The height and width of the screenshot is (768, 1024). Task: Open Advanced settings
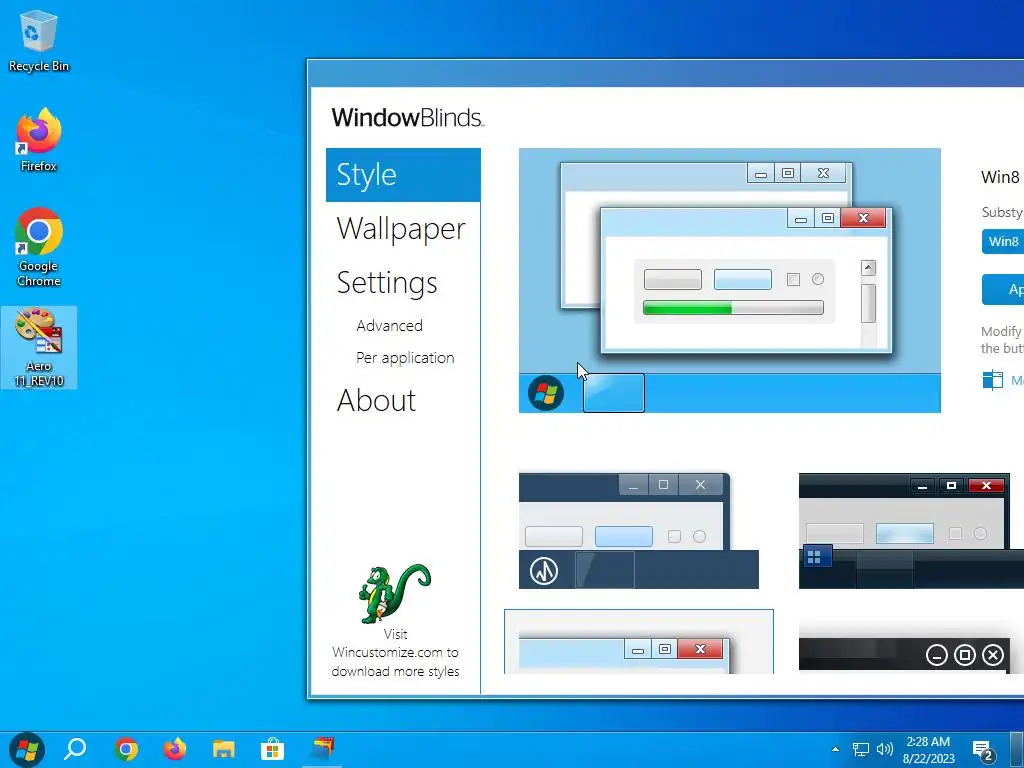click(389, 325)
